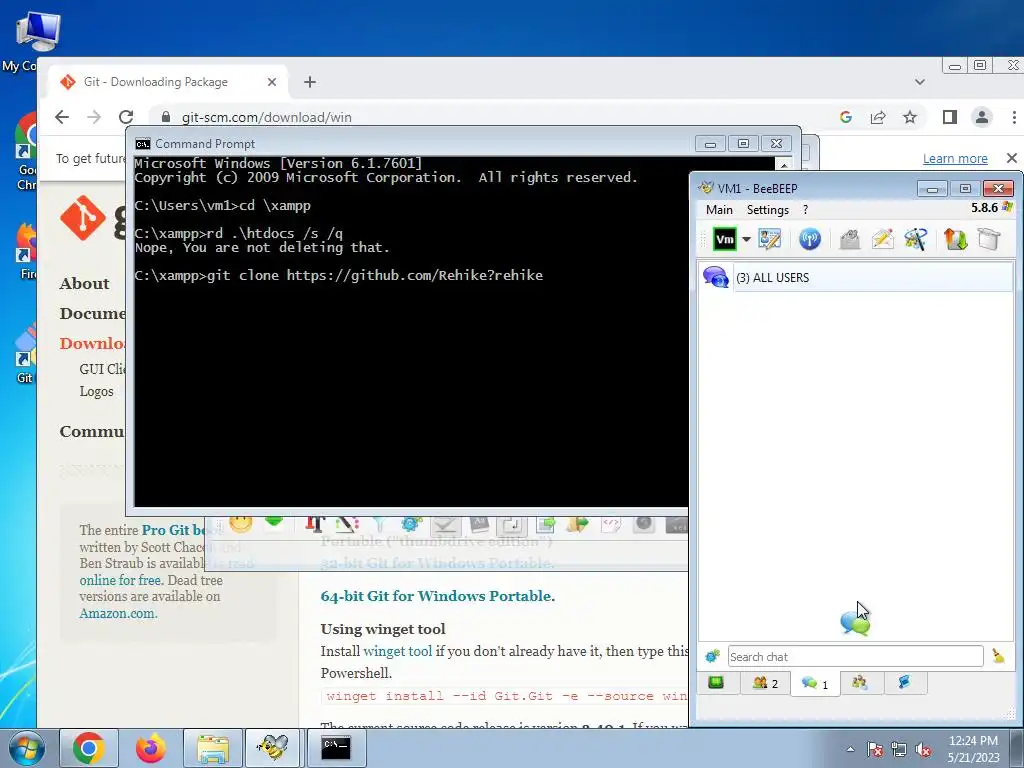Dismiss the Chrome infobar with X

pyautogui.click(x=1012, y=158)
